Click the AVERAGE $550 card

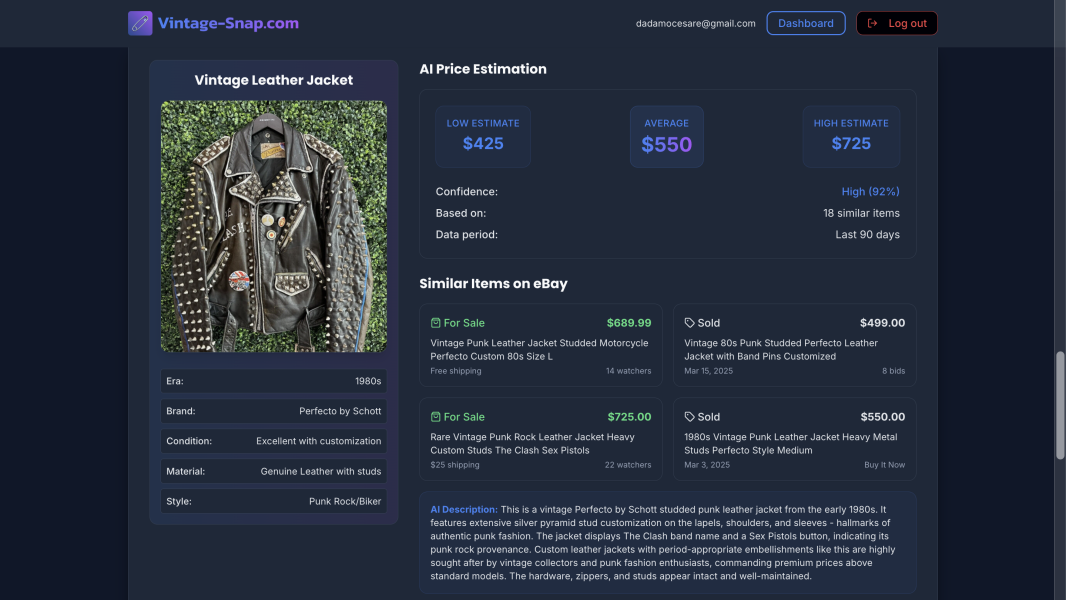666,137
